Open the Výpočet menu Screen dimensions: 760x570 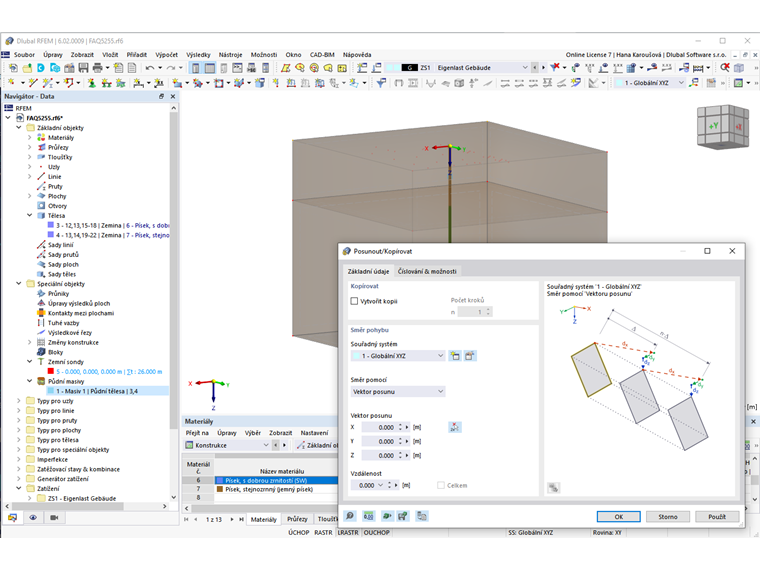coord(166,55)
